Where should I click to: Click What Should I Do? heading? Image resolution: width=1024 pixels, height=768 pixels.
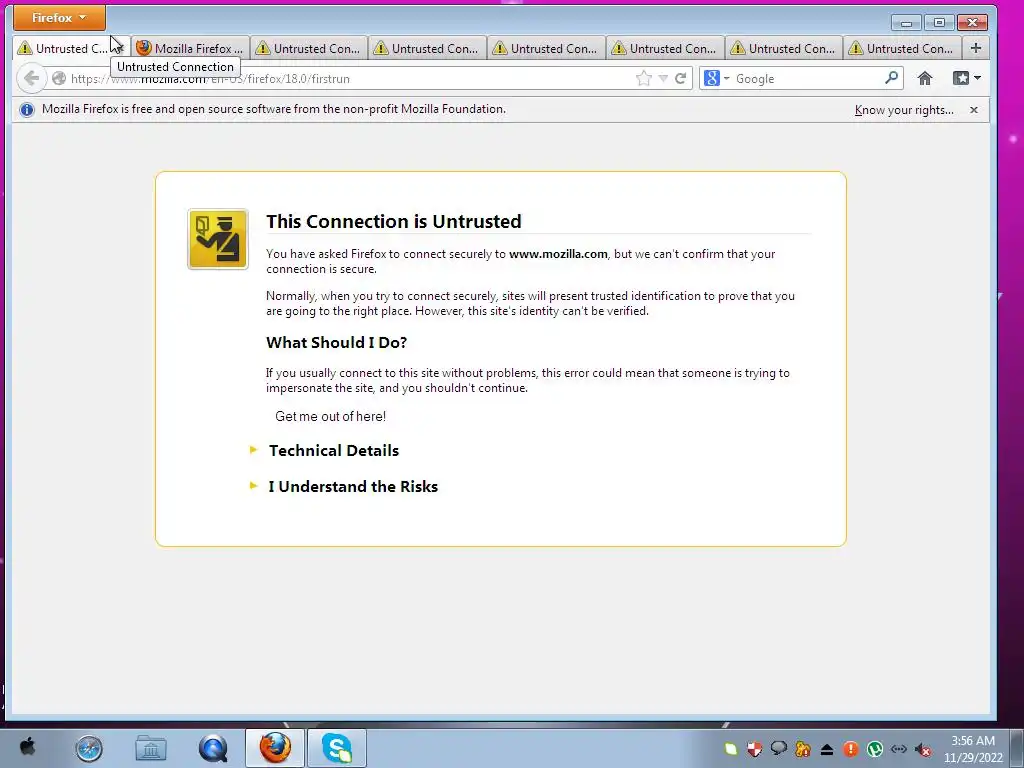(x=336, y=342)
